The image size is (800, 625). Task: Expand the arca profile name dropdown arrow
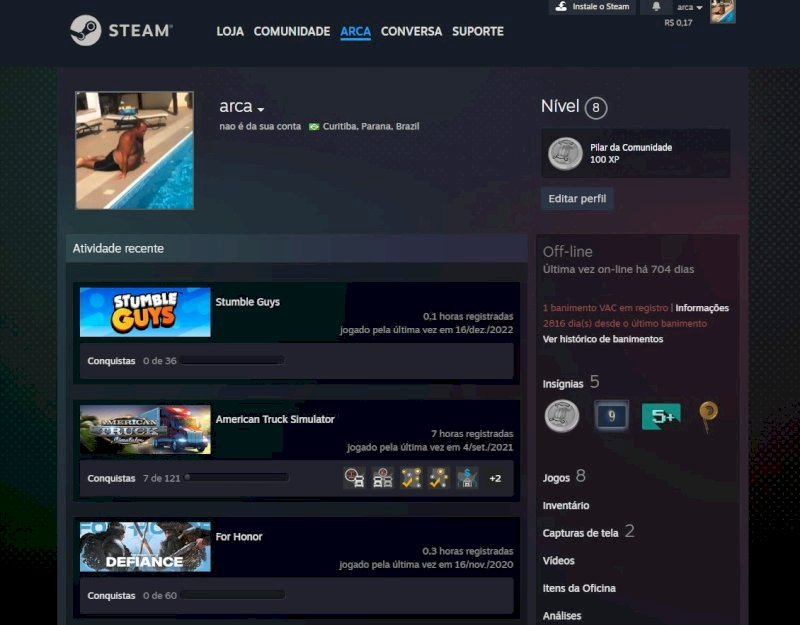pos(261,109)
